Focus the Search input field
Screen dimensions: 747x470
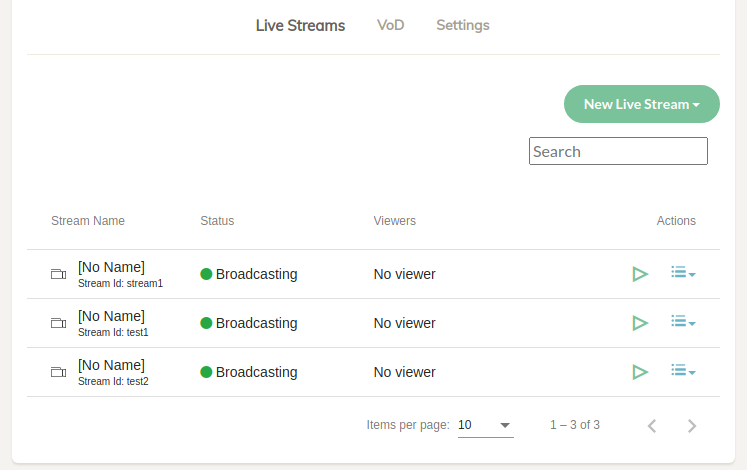coord(618,151)
